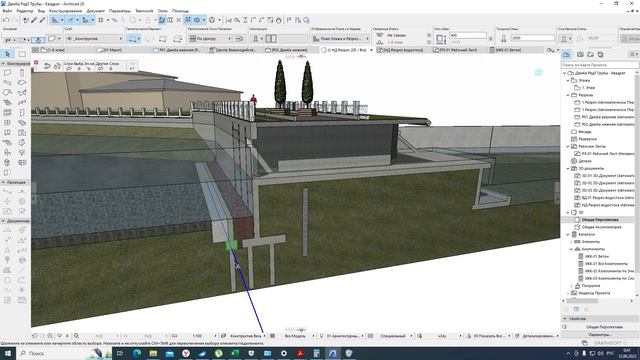Pick the Wall tool in the toolbox

click(x=7, y=73)
